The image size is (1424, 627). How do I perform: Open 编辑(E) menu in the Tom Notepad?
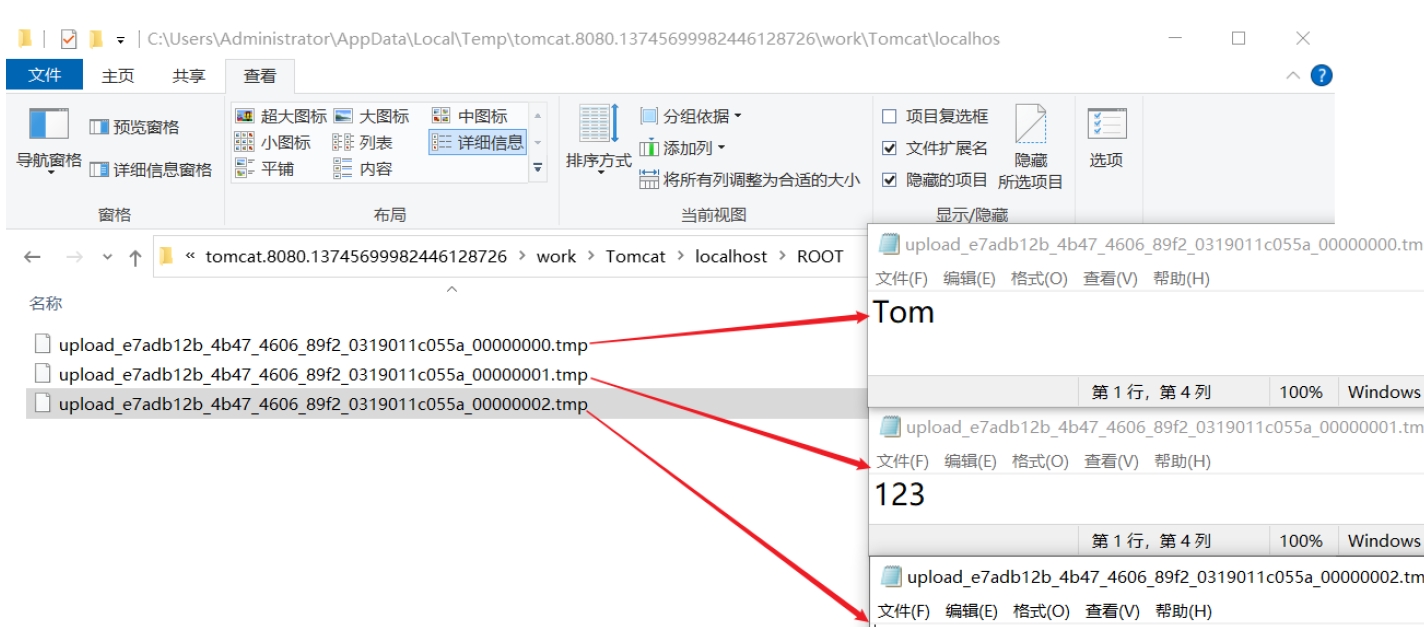969,278
